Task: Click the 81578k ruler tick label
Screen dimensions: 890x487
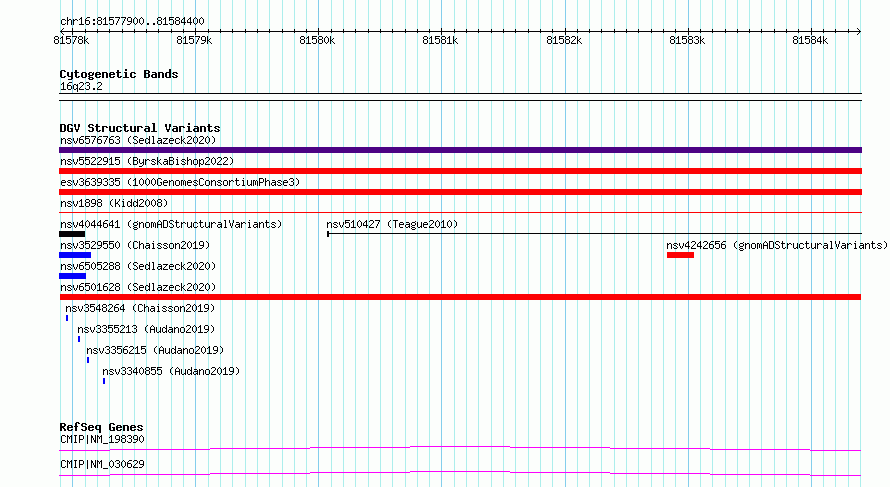Action: coord(71,40)
